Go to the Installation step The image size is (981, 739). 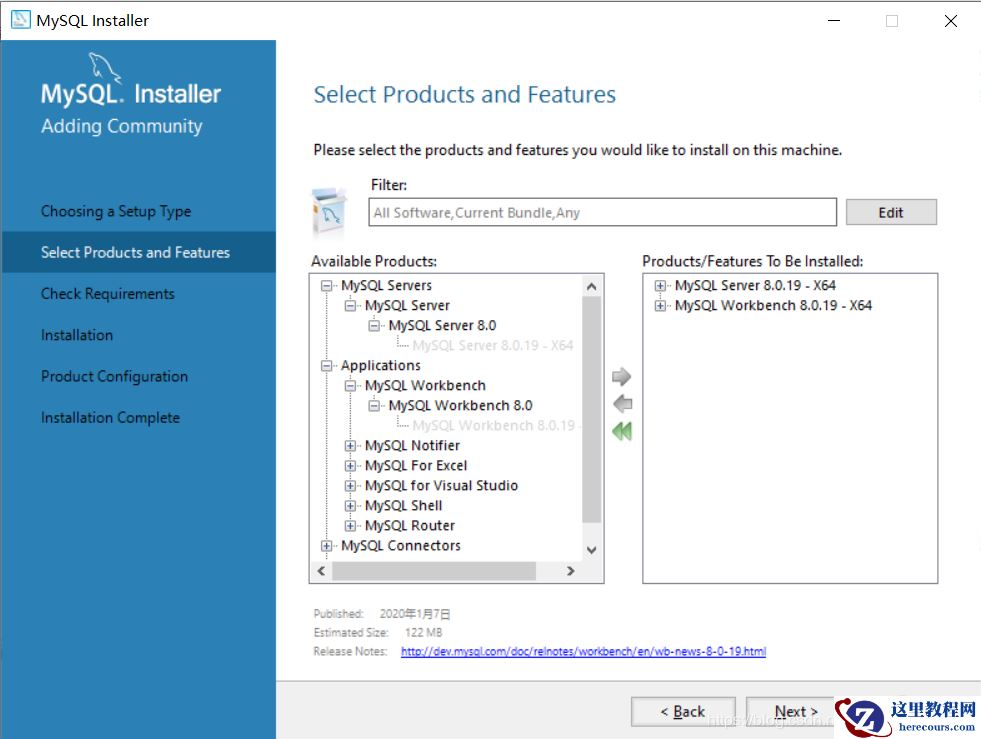77,335
